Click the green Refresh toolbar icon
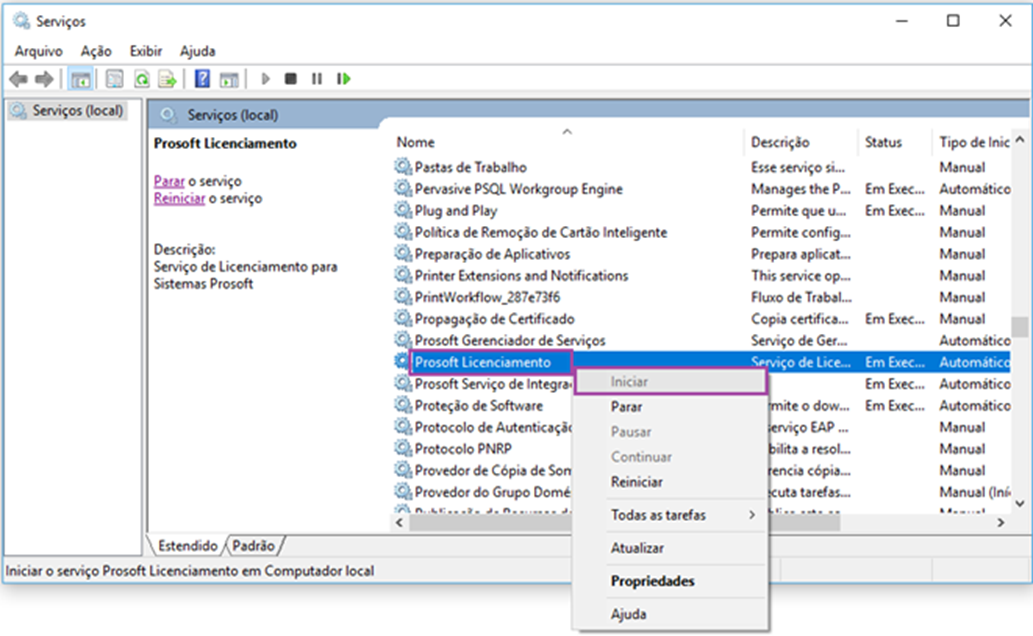Viewport: 1033px width, 636px height. click(142, 80)
